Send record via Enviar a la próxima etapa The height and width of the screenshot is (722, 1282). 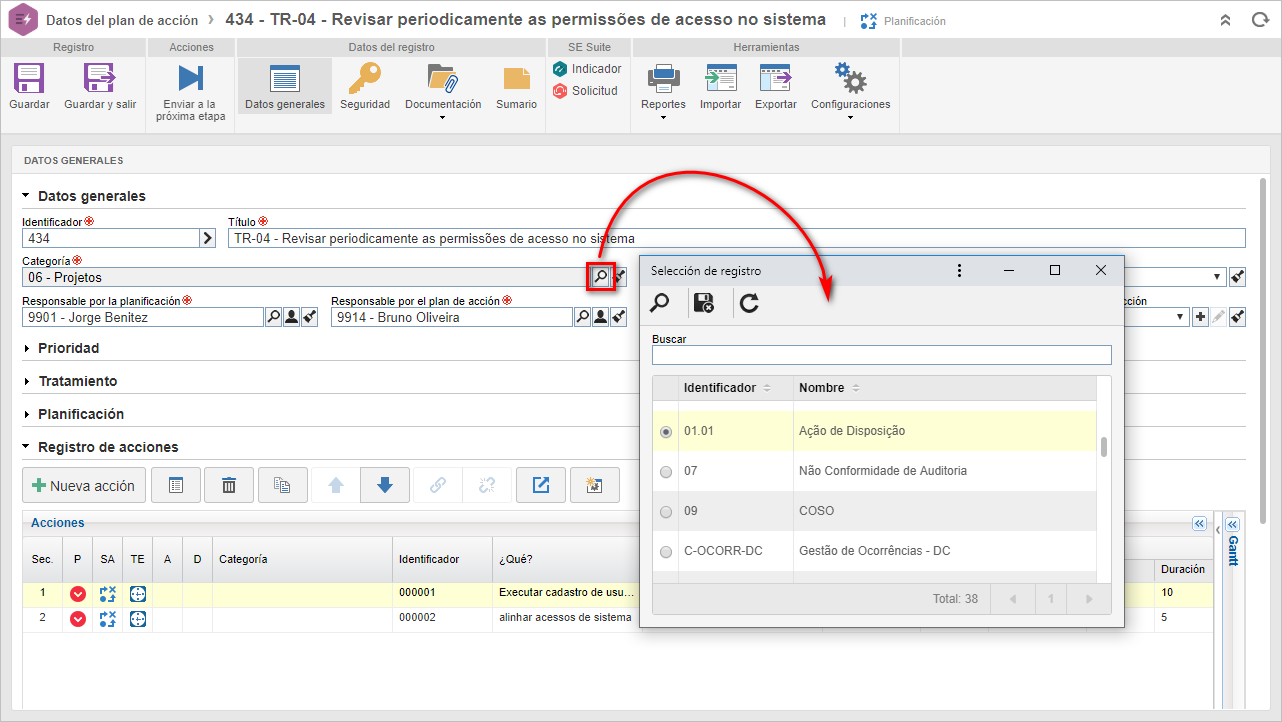click(190, 78)
